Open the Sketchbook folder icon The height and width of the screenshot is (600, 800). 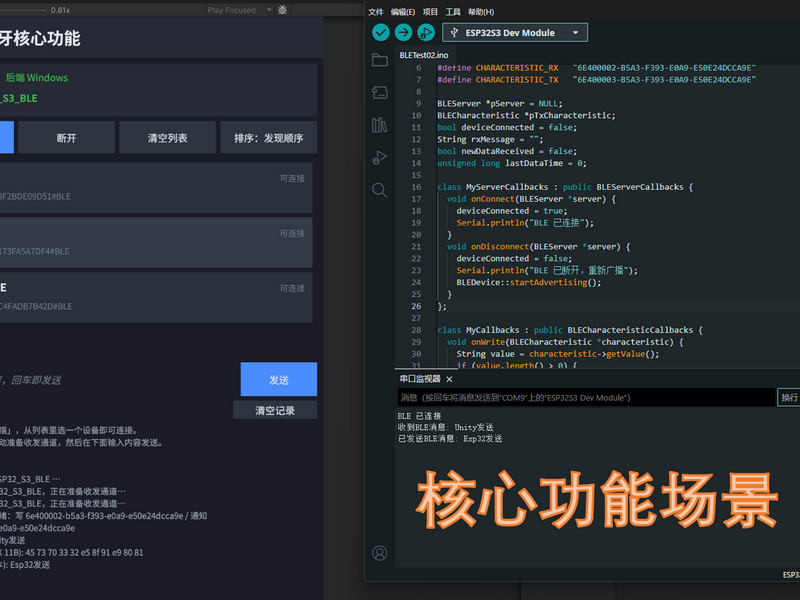click(x=380, y=60)
